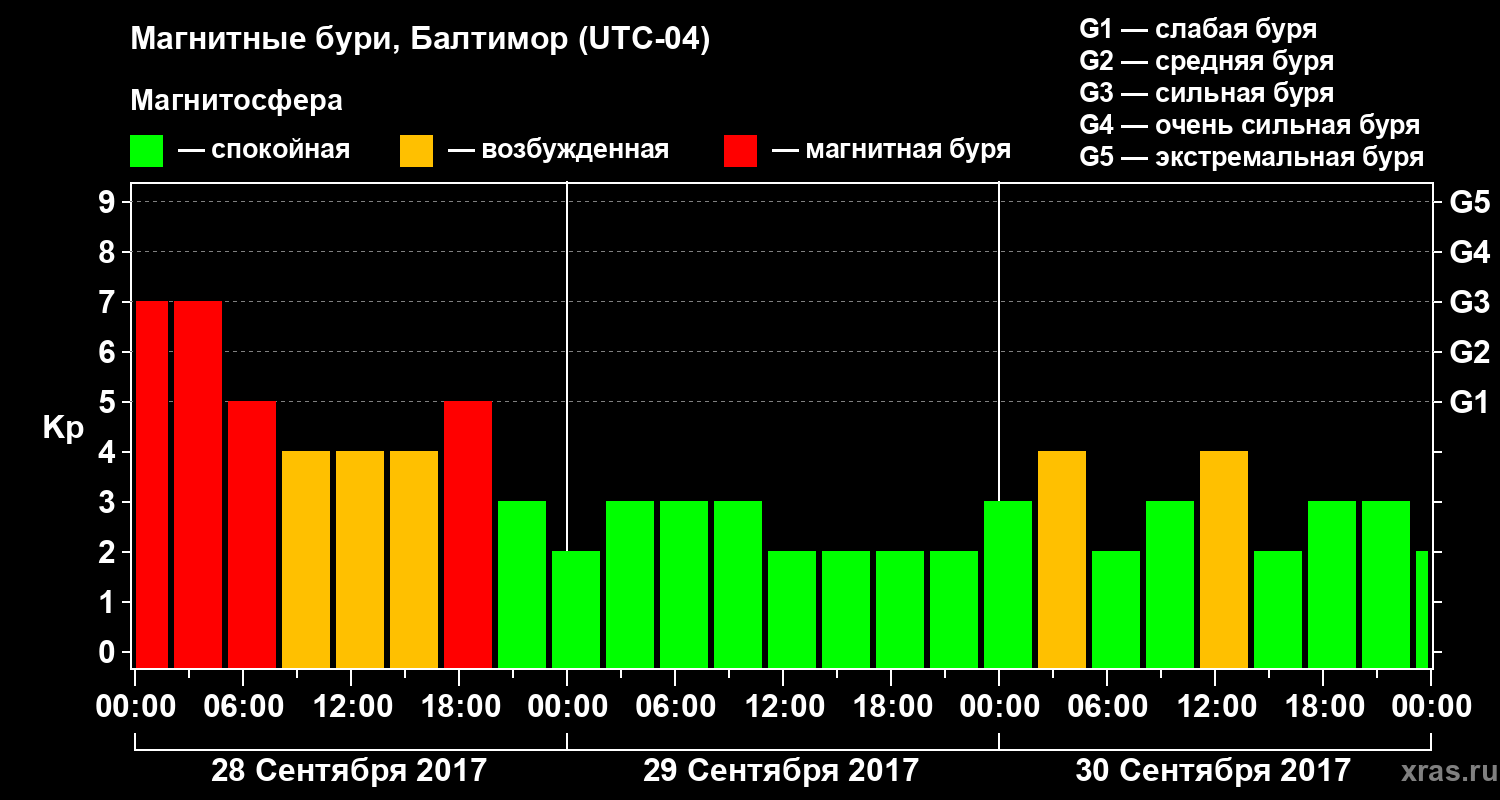The image size is (1500, 800).
Task: Click the '00:00' label at the far right end
Action: tap(1432, 707)
